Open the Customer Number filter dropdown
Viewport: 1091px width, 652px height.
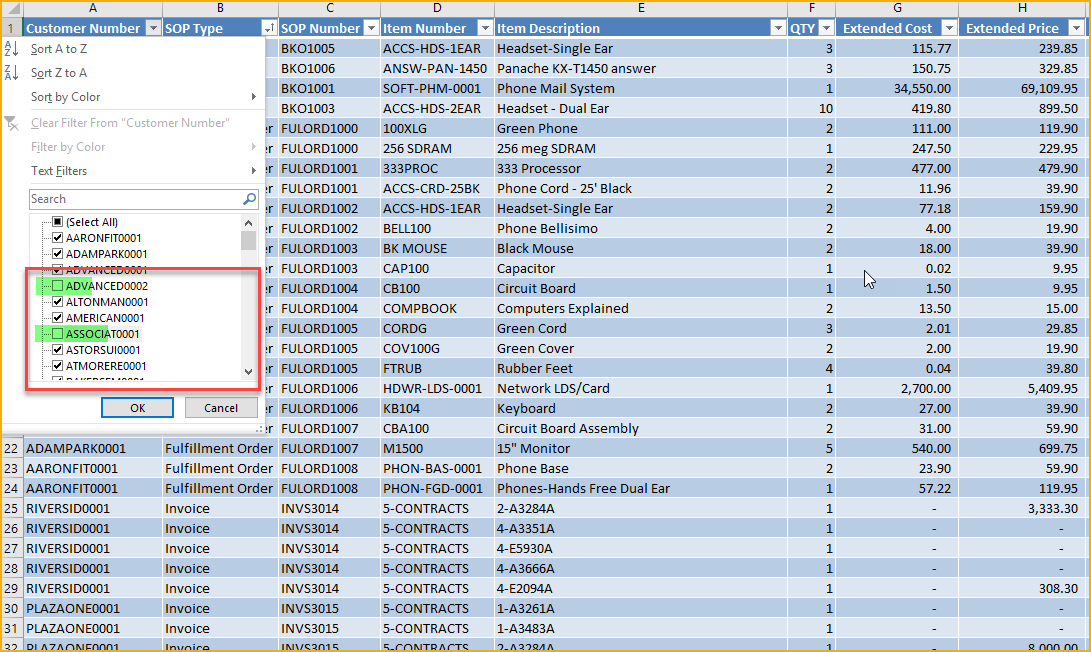click(x=153, y=29)
